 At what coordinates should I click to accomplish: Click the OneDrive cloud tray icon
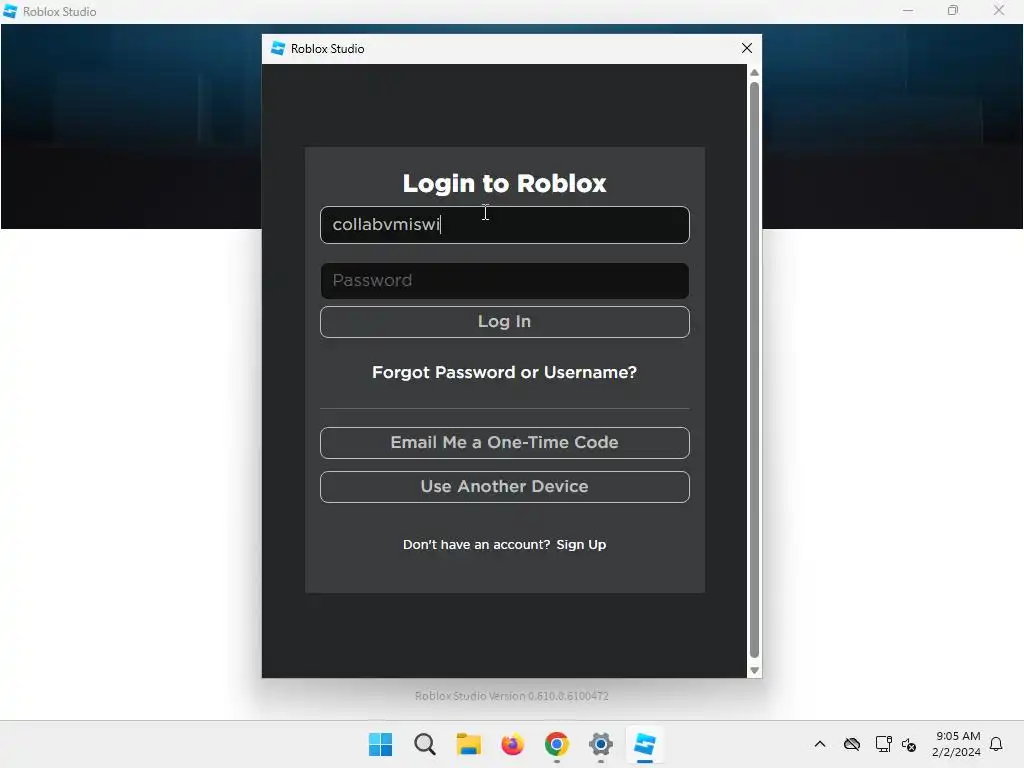852,744
